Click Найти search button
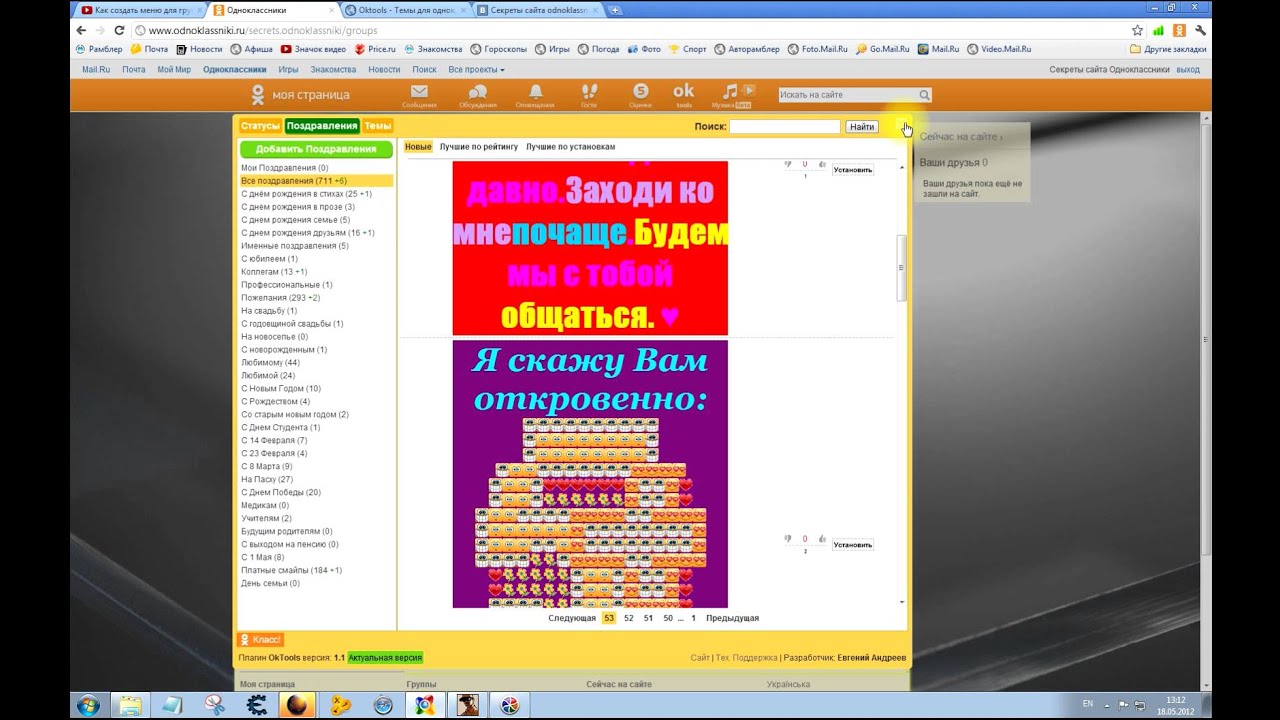This screenshot has width=1280, height=720. coord(862,127)
